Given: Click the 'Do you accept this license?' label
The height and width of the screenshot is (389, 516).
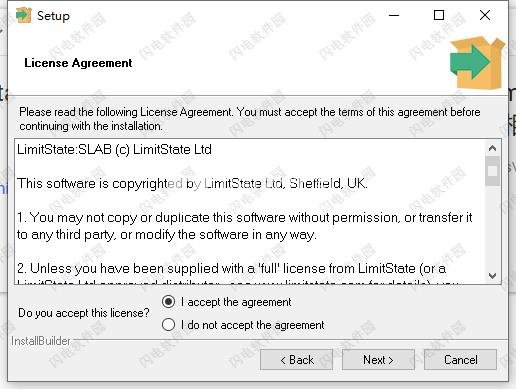Looking at the screenshot, I should 84,313.
